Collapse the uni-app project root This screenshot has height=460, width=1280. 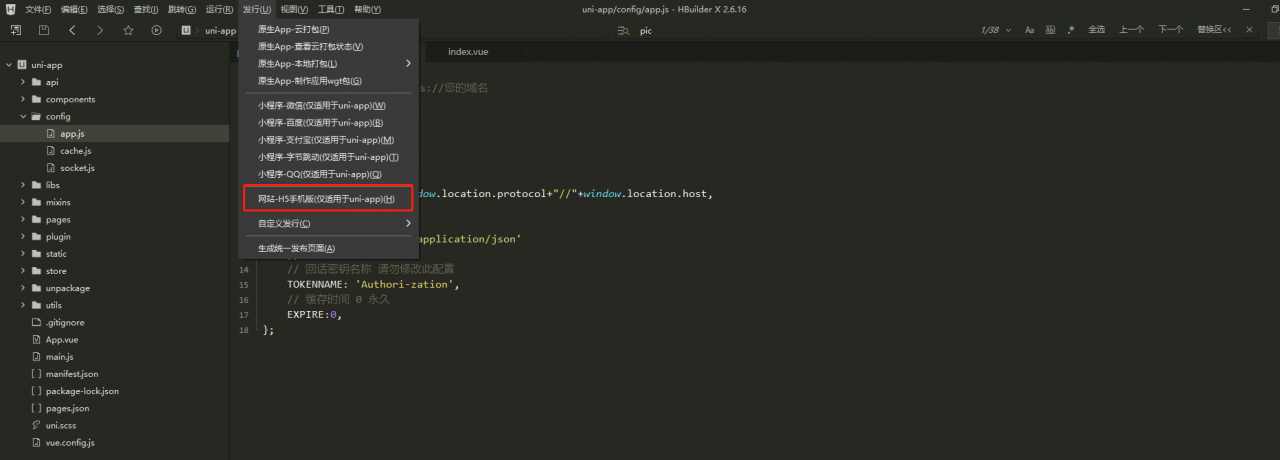[9, 65]
